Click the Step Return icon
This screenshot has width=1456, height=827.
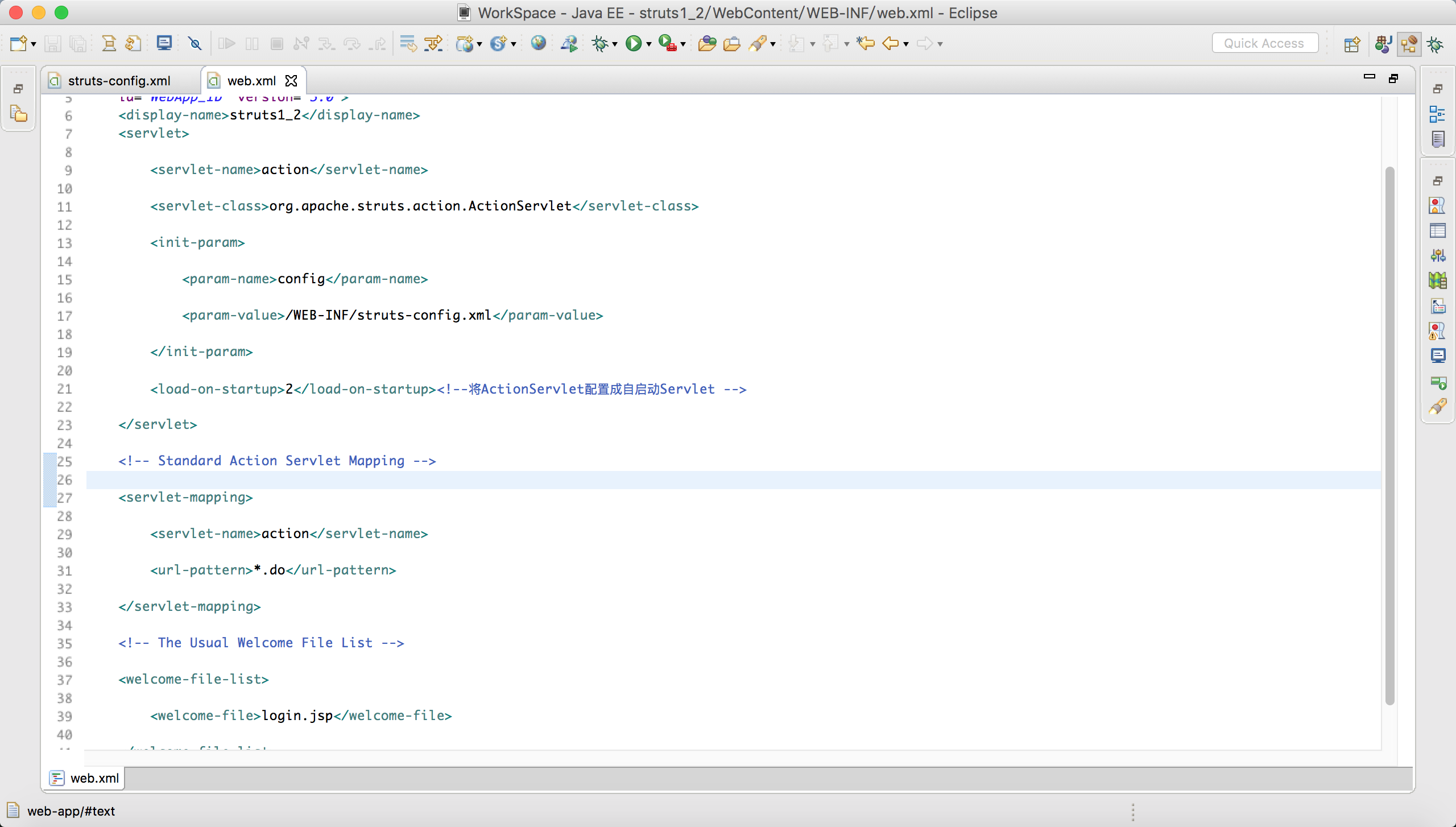tap(377, 44)
